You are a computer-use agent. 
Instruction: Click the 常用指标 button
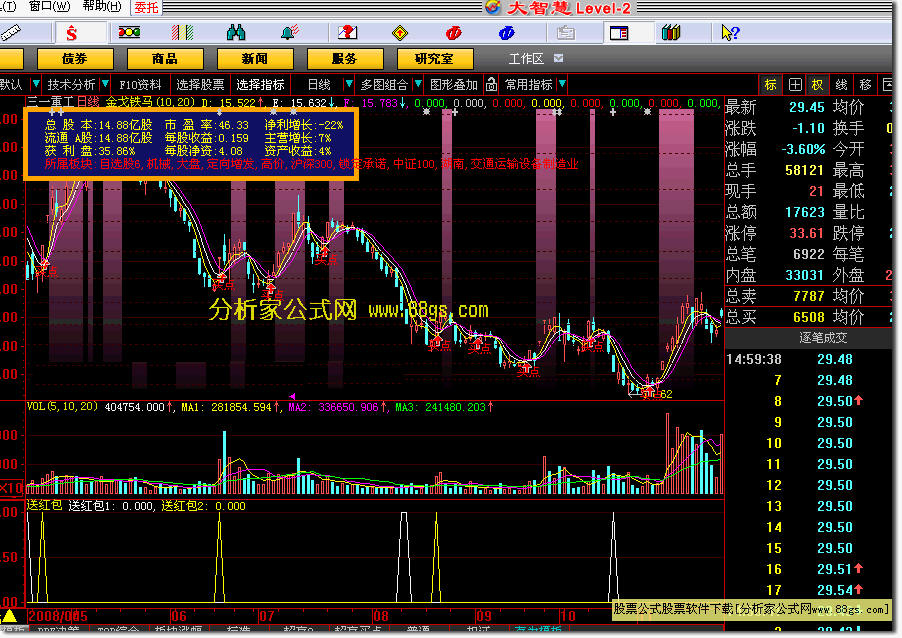529,85
